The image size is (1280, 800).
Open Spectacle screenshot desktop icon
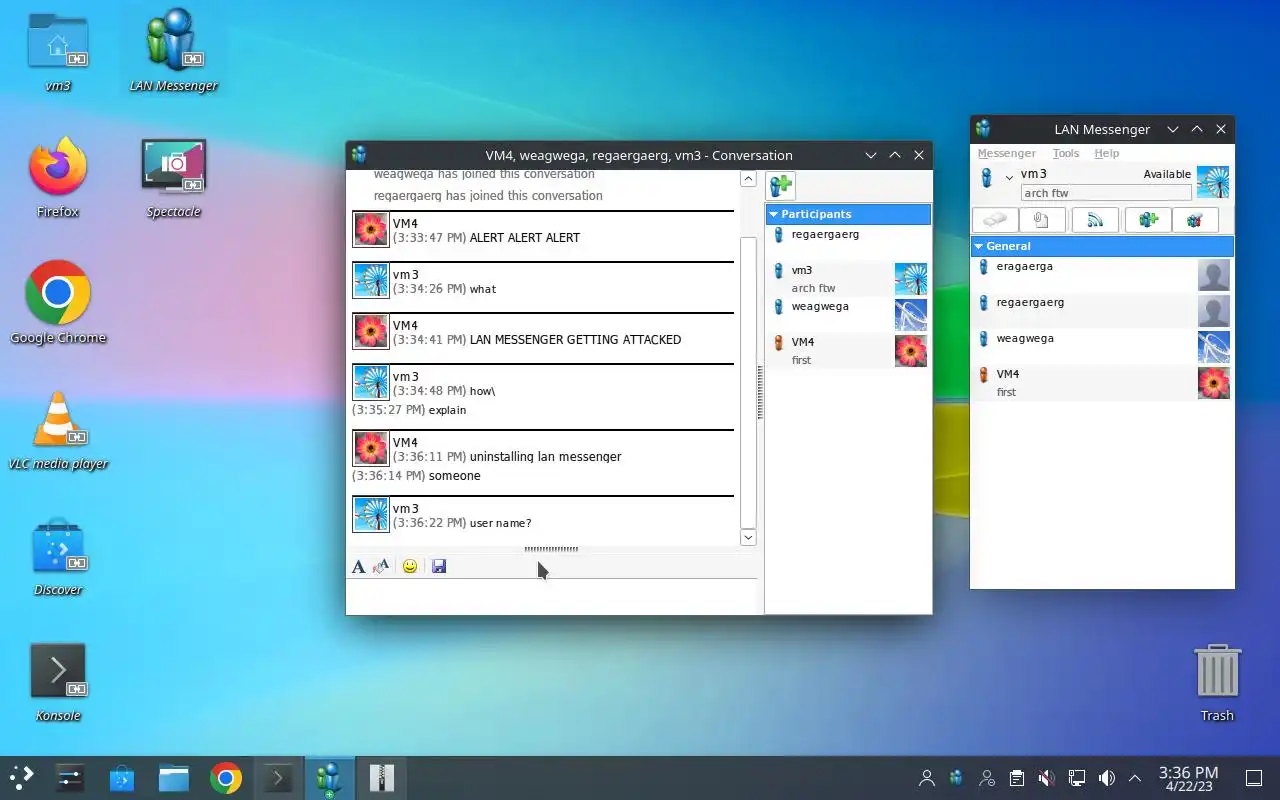coord(174,178)
